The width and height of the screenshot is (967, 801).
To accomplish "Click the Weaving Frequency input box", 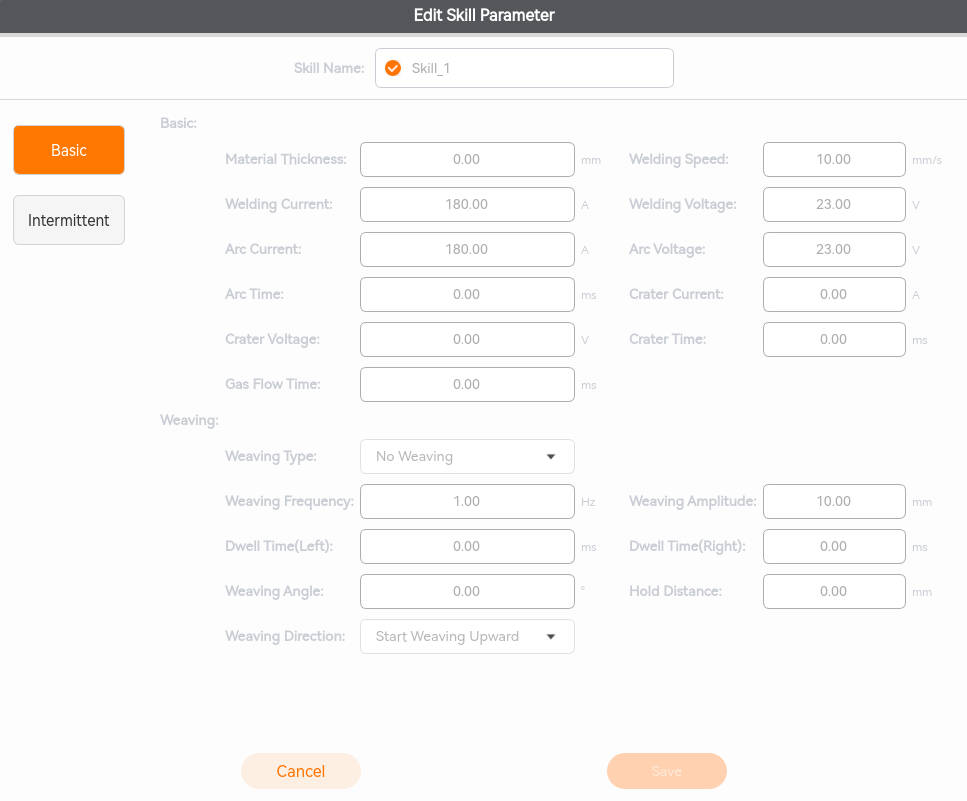I will (x=467, y=501).
